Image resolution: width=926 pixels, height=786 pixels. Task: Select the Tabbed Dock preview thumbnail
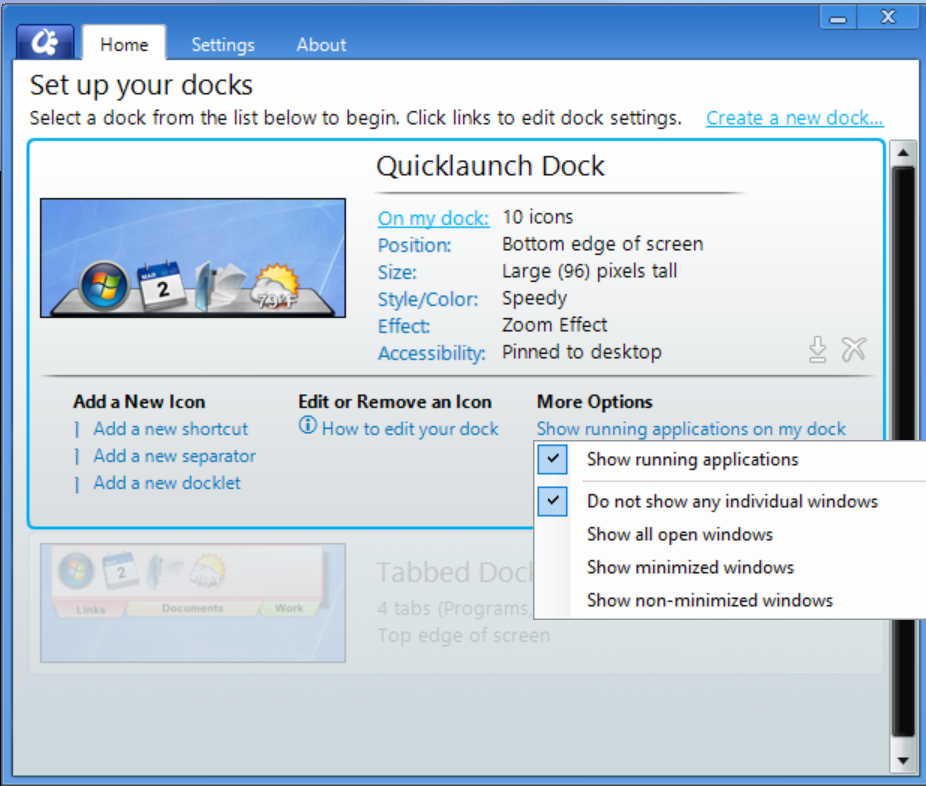tap(192, 603)
